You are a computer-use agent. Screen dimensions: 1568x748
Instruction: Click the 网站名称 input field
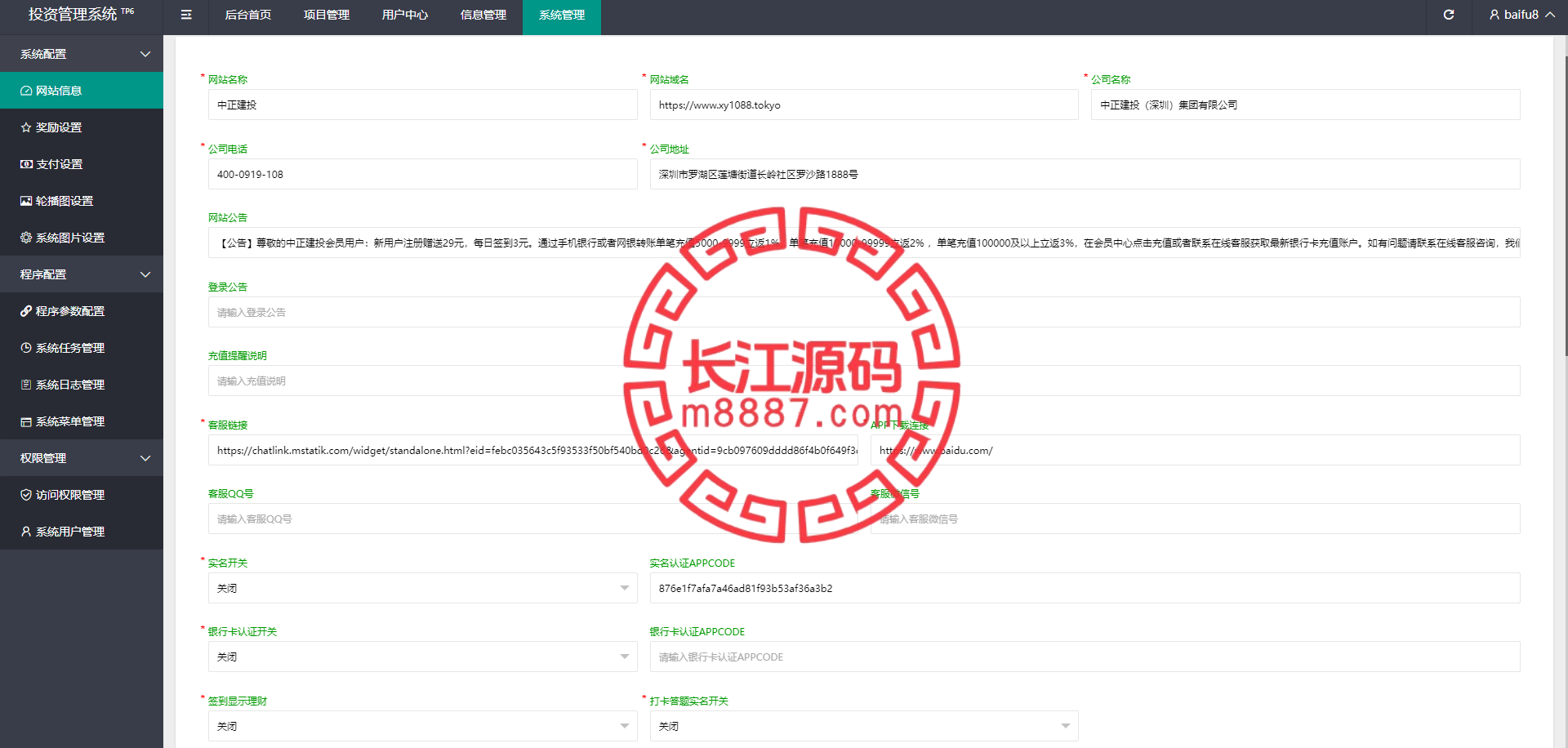(x=422, y=105)
